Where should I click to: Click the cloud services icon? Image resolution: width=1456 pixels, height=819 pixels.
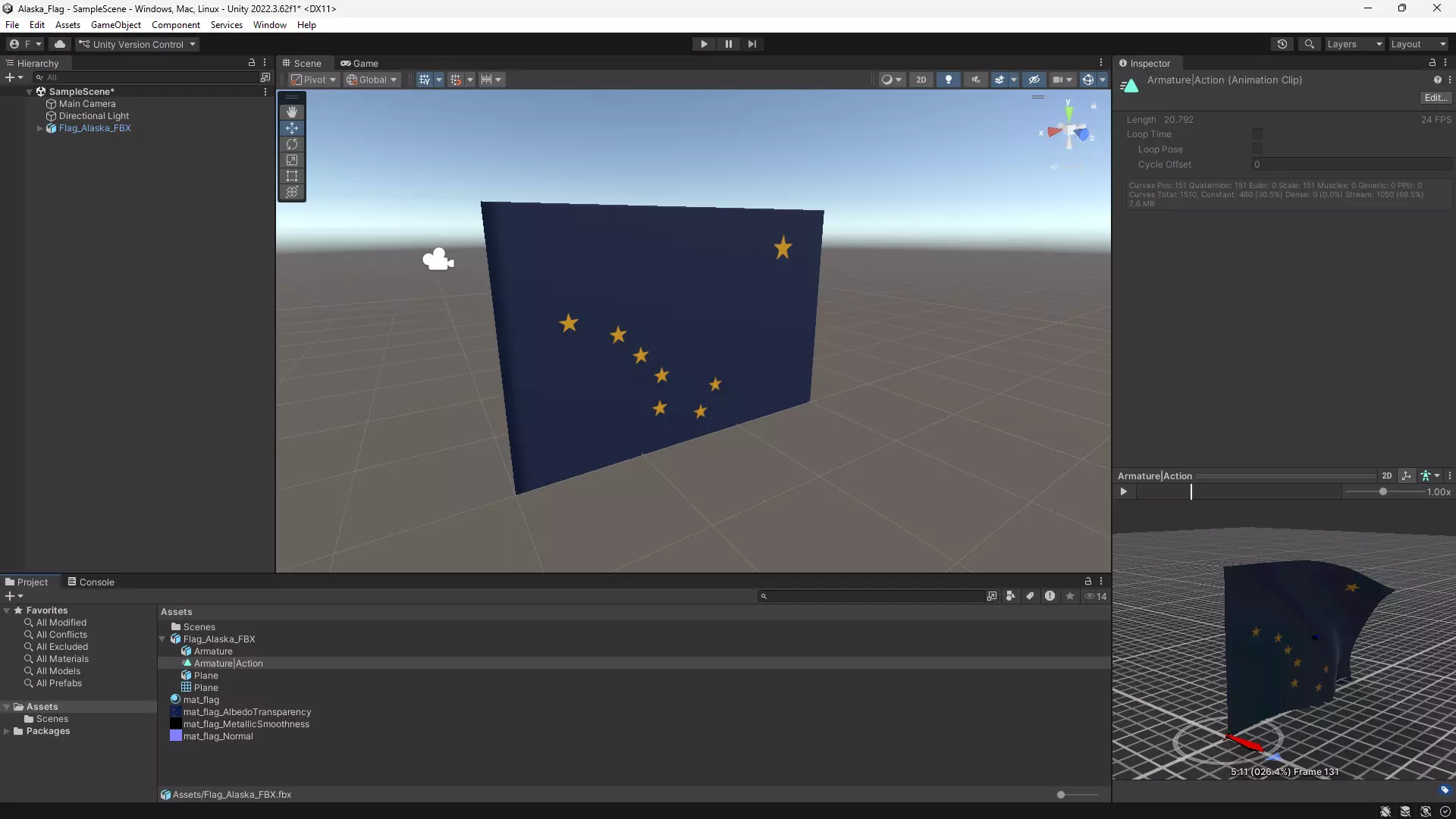(x=60, y=44)
